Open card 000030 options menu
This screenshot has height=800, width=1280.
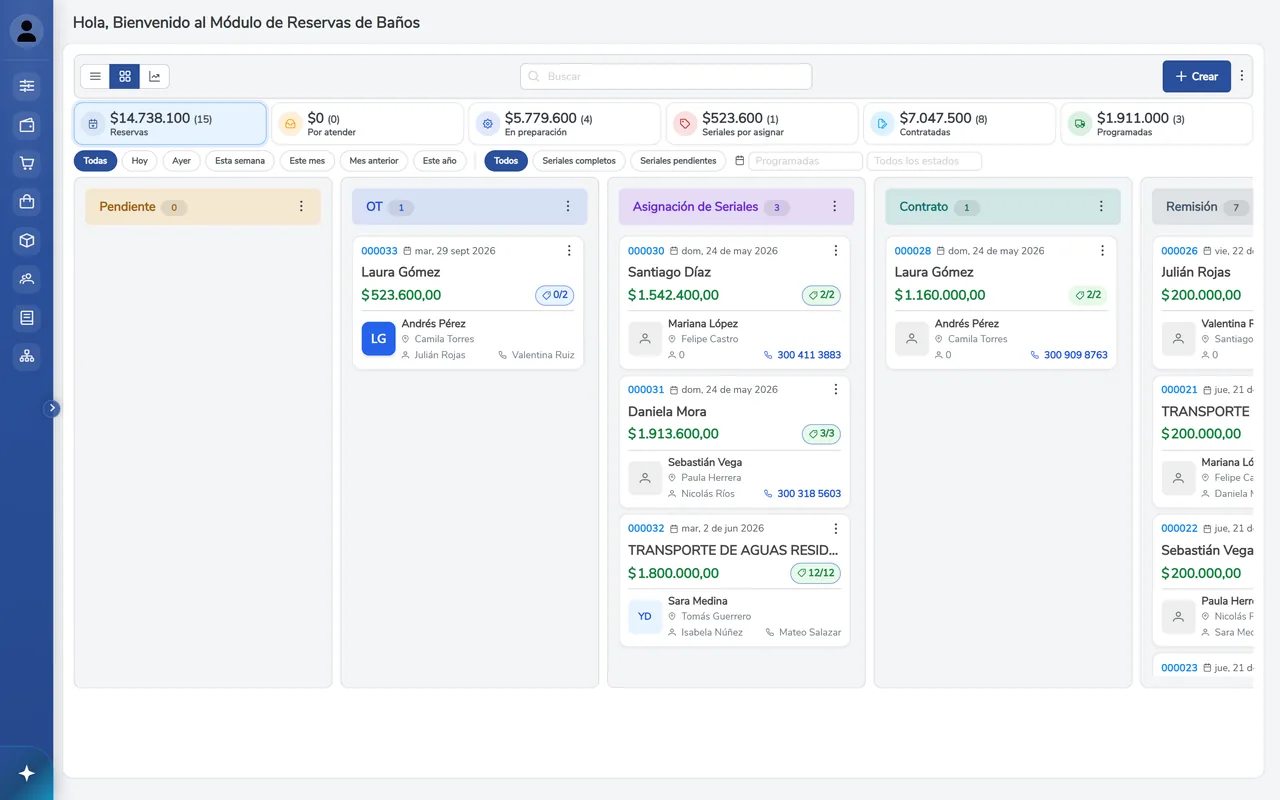836,251
